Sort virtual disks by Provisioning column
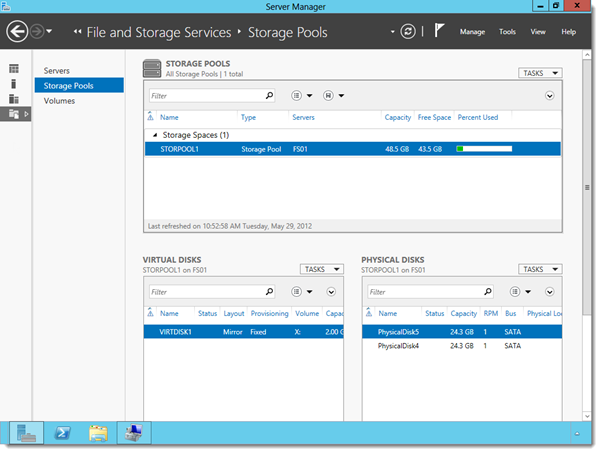600x453 pixels. click(x=269, y=313)
